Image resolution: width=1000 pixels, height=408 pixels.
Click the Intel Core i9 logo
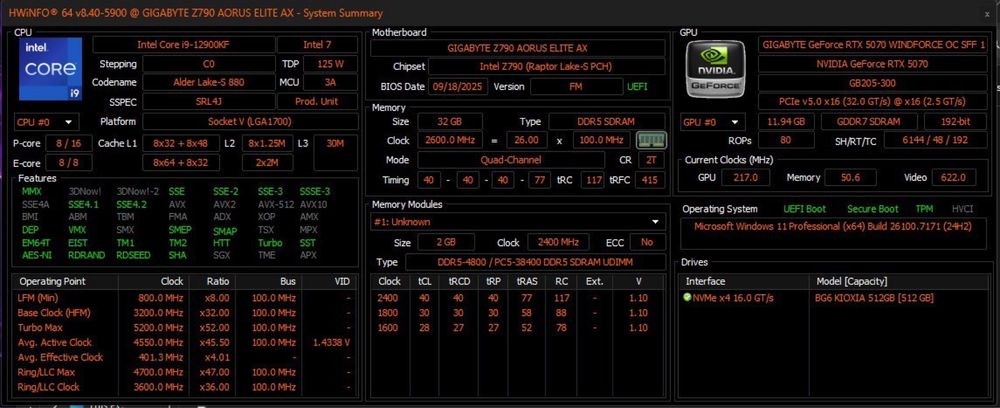pos(50,69)
